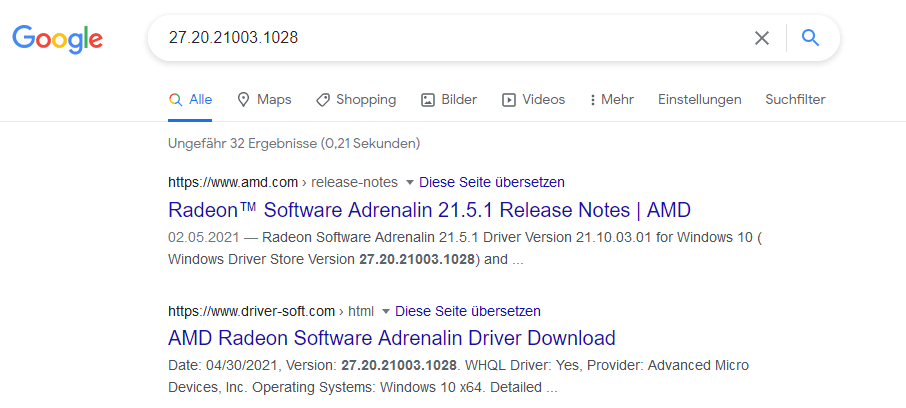Expand the driver-soft.com result dropdown arrow

coord(385,311)
